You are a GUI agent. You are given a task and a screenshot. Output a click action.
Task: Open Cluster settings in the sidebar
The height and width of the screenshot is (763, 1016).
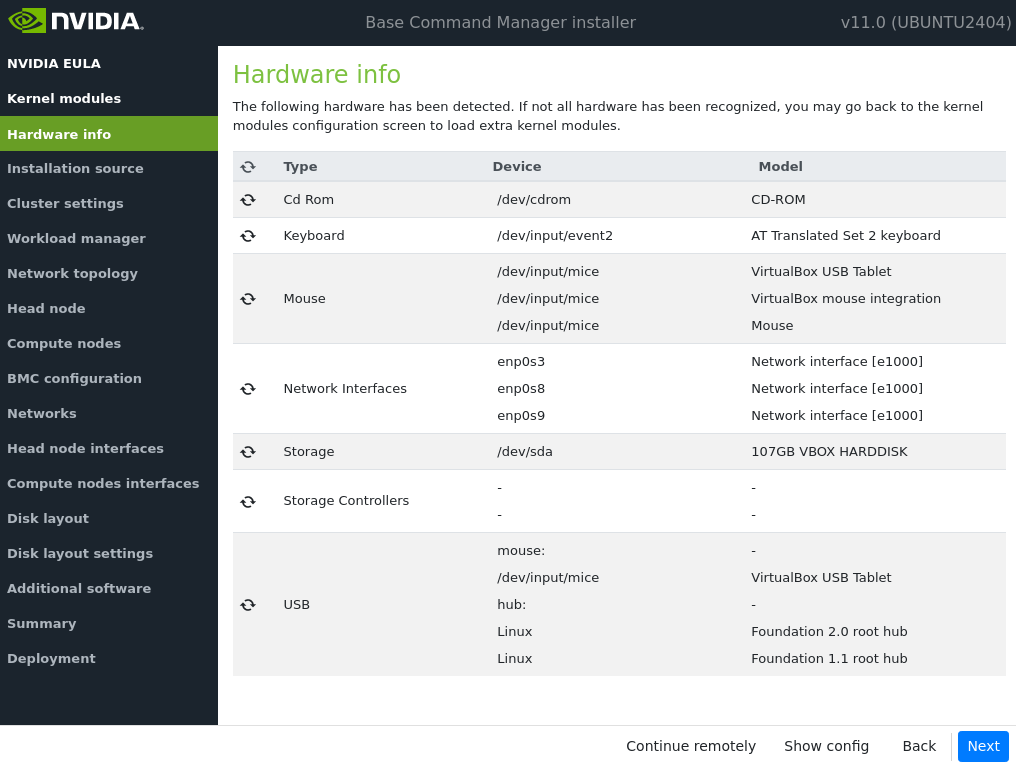click(x=109, y=203)
